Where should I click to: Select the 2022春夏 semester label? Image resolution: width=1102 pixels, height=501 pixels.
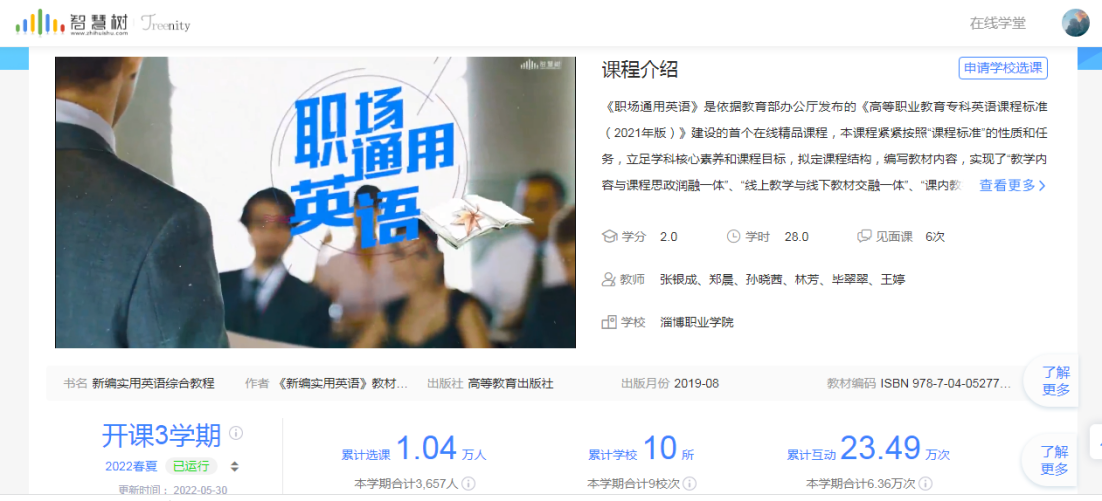[x=132, y=467]
